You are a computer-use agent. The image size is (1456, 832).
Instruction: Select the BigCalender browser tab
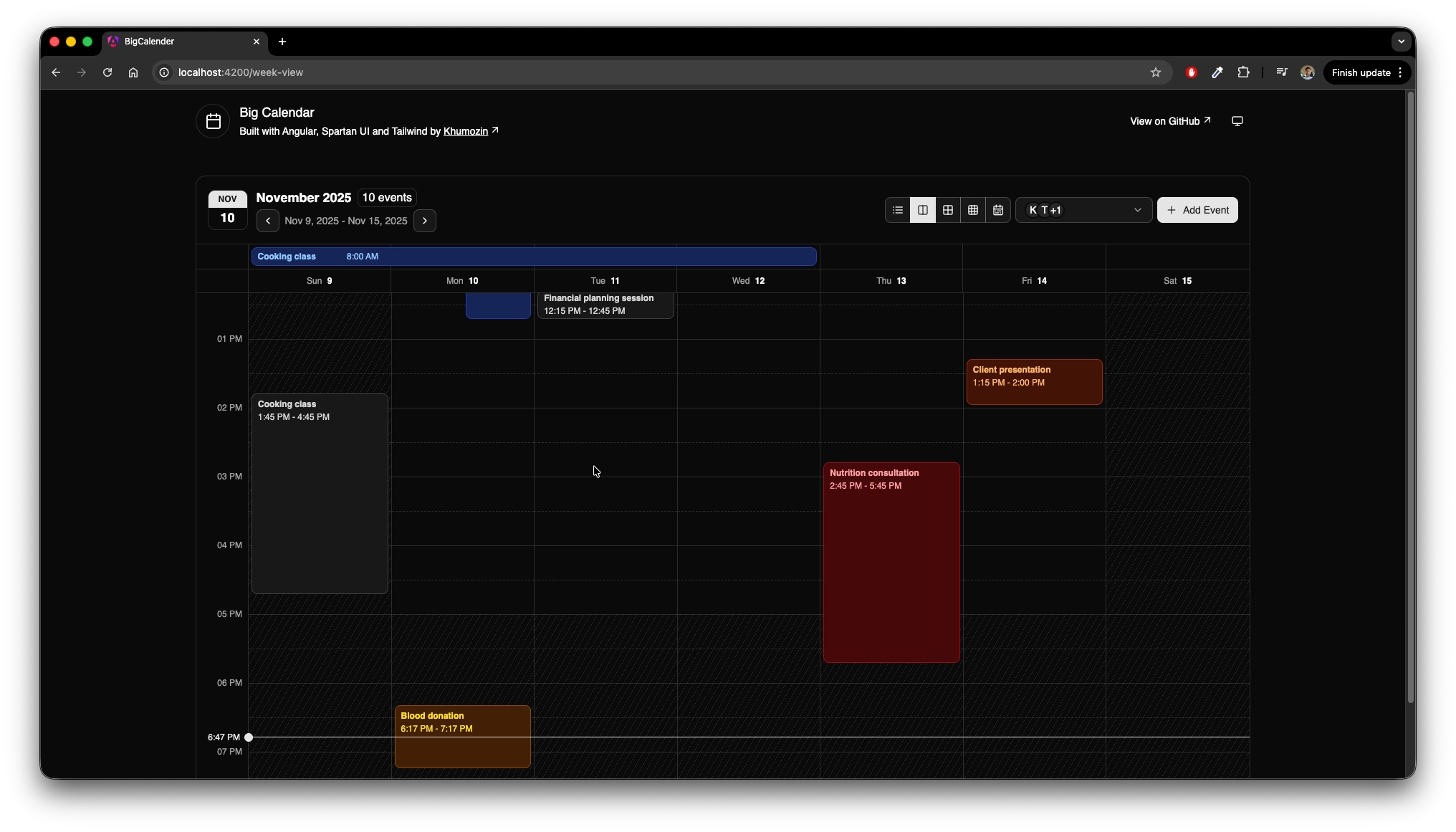point(179,42)
